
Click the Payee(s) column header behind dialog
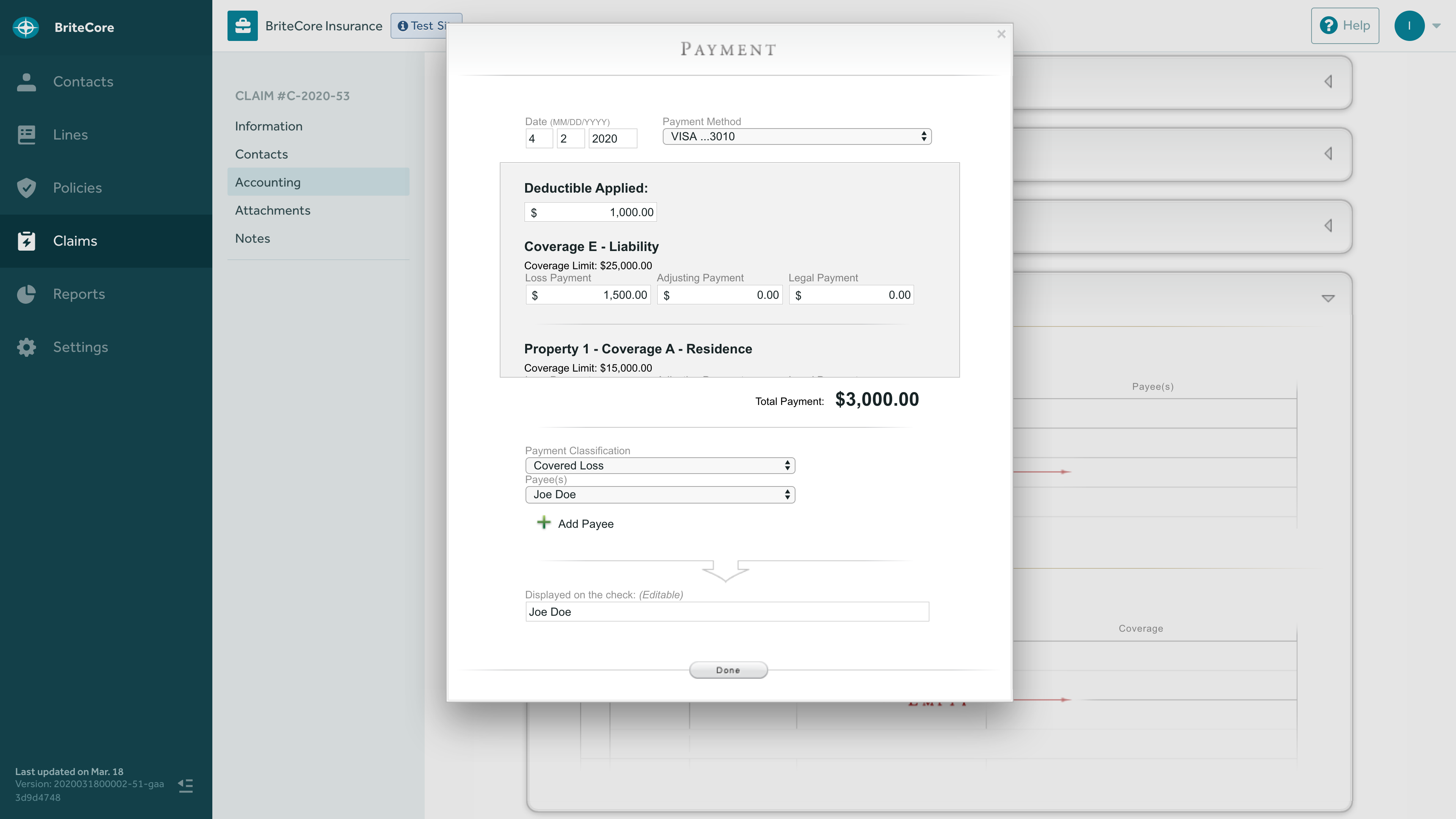(x=1153, y=387)
